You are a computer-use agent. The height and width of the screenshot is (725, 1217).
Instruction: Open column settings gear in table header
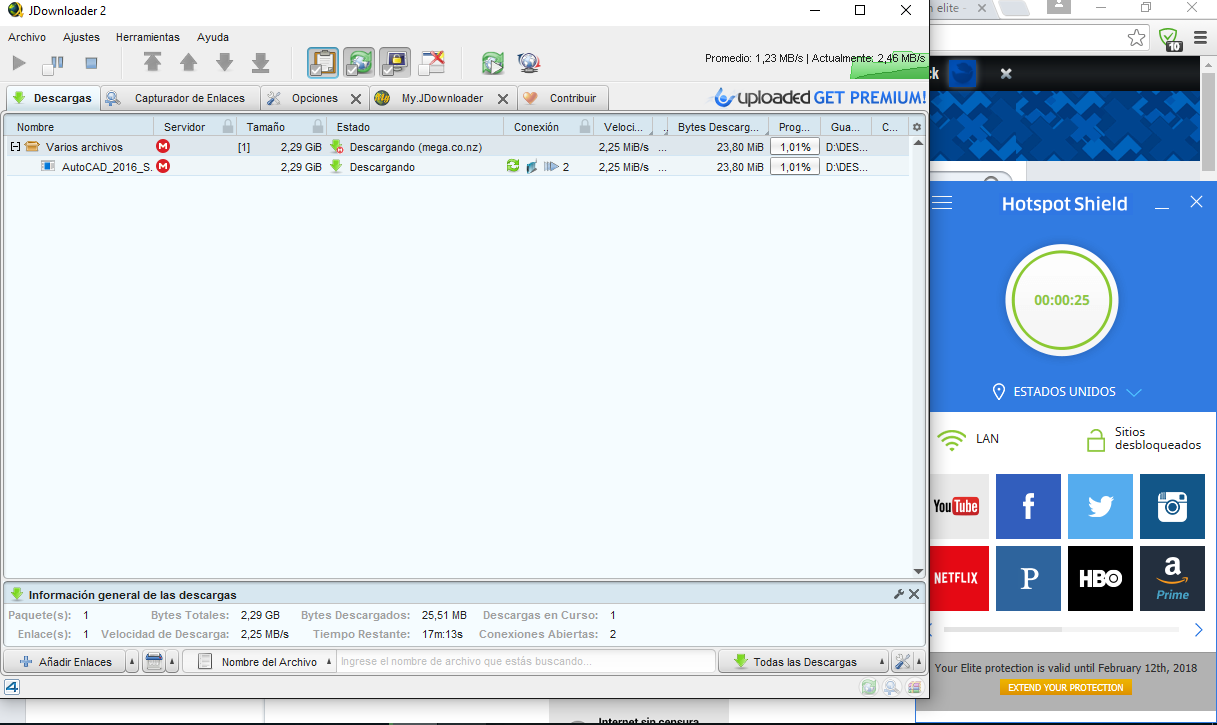tap(917, 127)
